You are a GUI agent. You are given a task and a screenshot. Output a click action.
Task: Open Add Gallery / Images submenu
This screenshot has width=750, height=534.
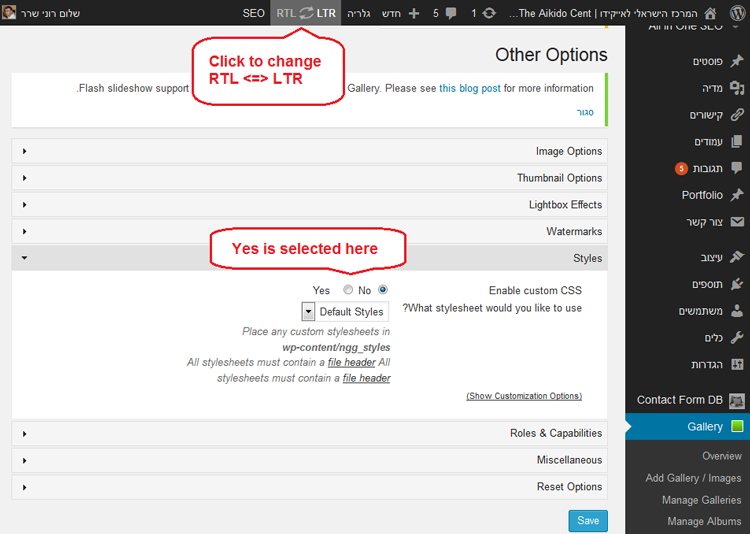(x=693, y=478)
